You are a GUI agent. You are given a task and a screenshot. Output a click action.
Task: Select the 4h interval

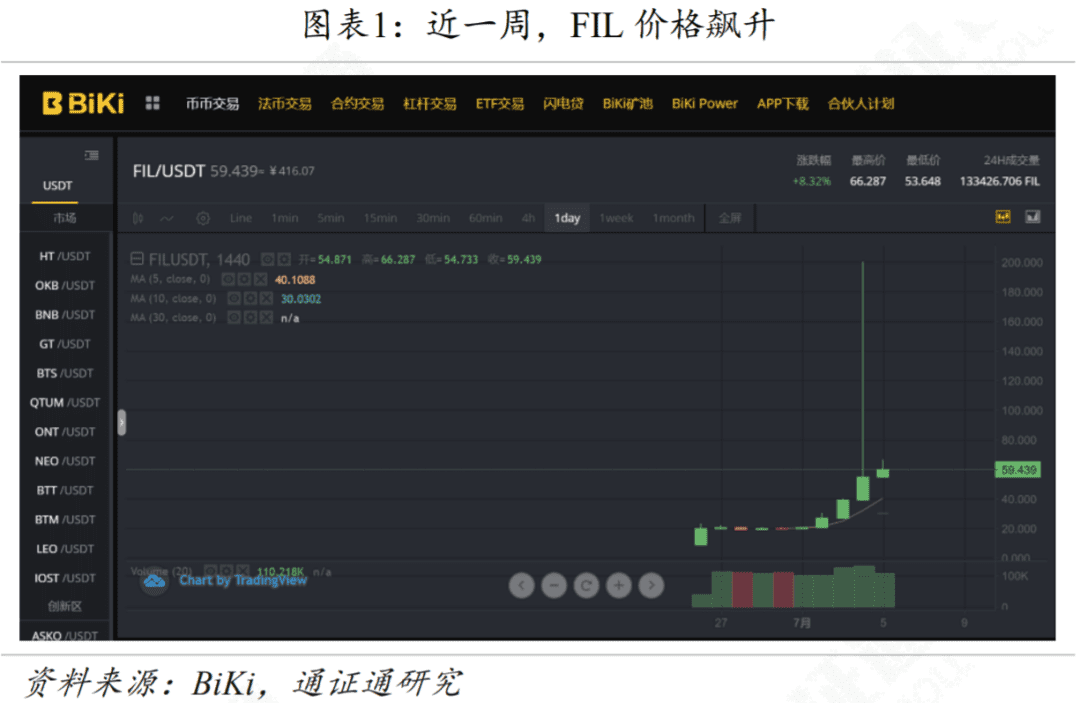point(528,218)
